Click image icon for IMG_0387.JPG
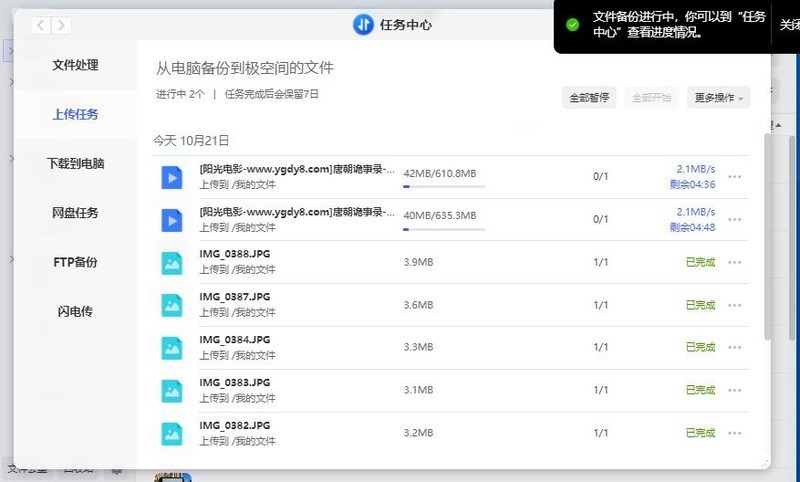Viewport: 800px width, 482px height. (x=172, y=306)
